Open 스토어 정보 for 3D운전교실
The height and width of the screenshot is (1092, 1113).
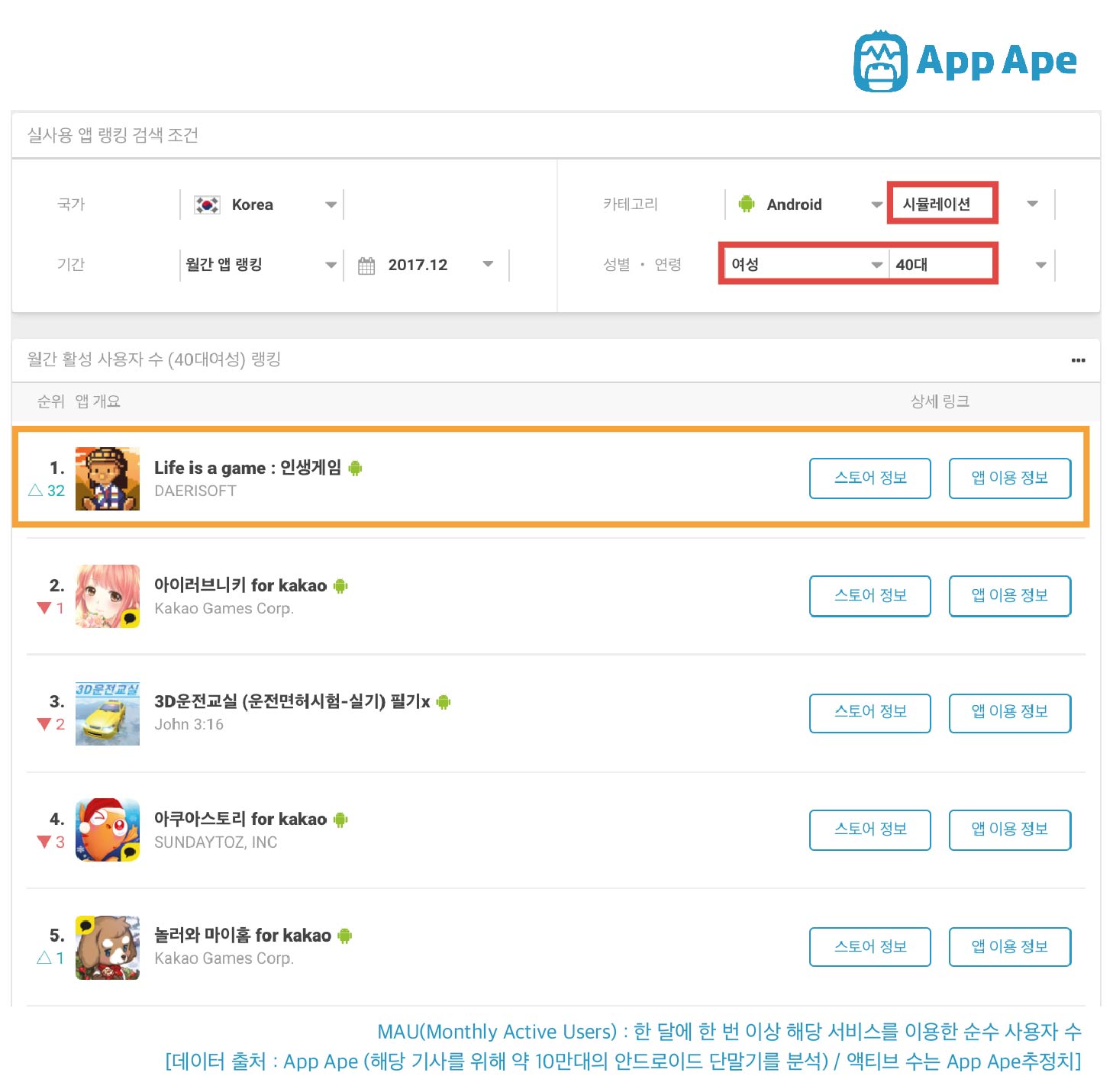tap(870, 714)
